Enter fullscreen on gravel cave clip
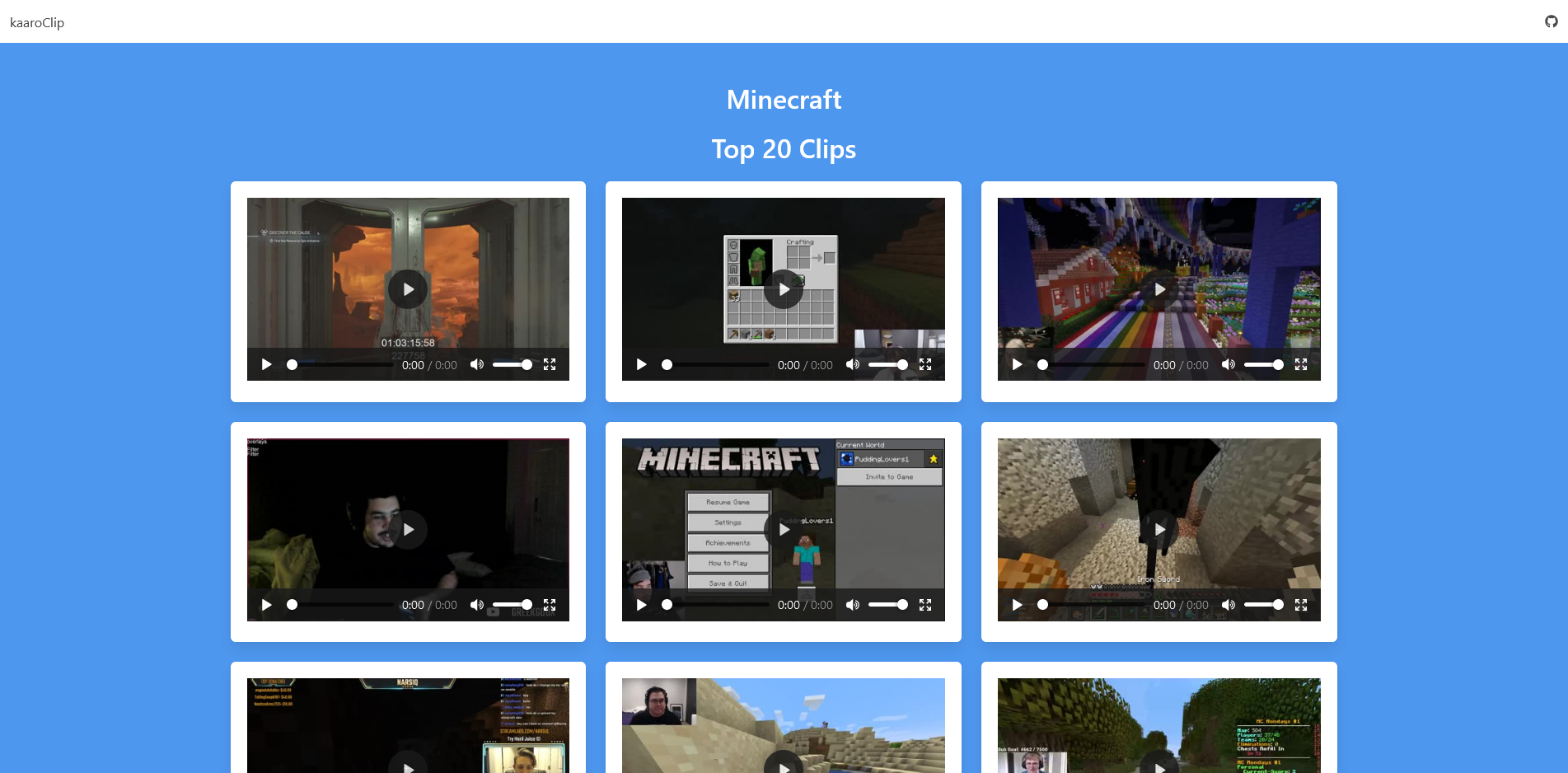This screenshot has width=1568, height=773. pos(1301,605)
